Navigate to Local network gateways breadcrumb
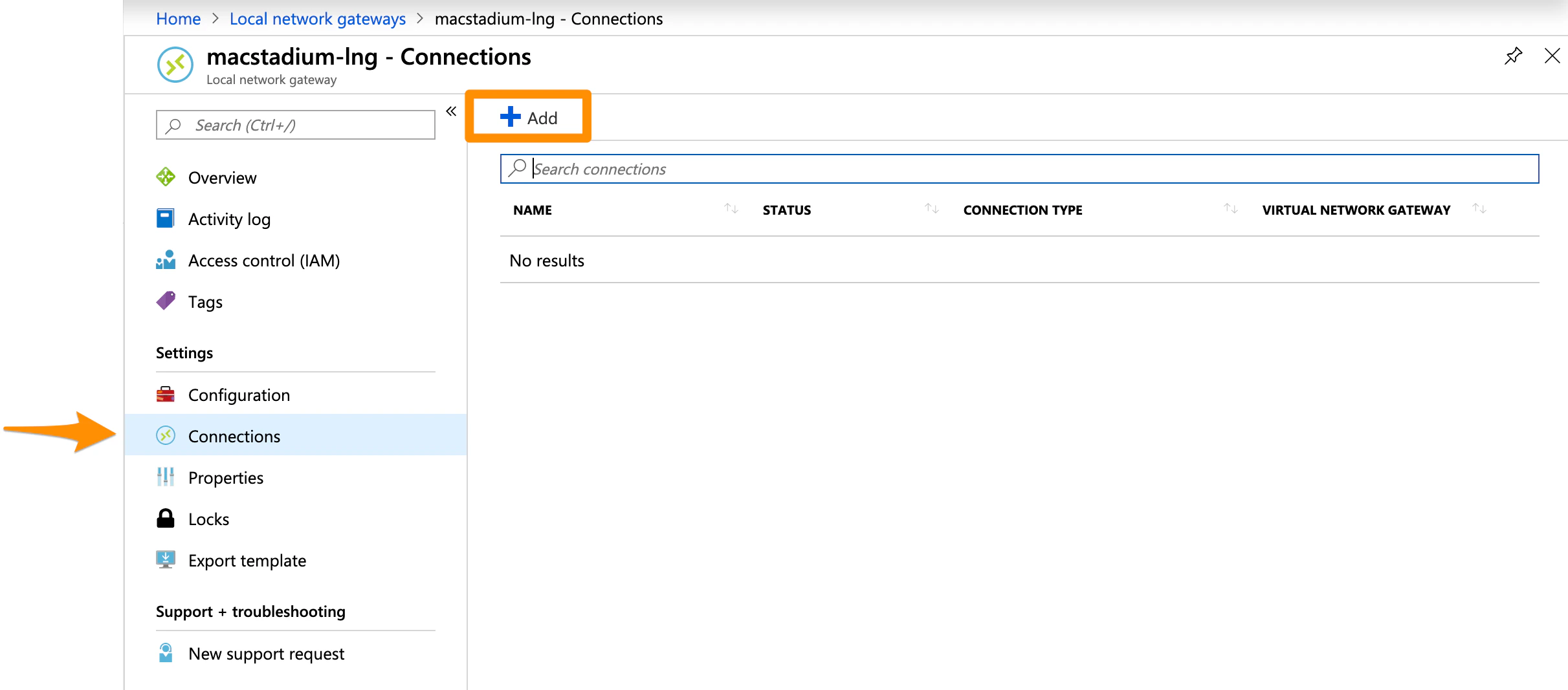 tap(316, 19)
